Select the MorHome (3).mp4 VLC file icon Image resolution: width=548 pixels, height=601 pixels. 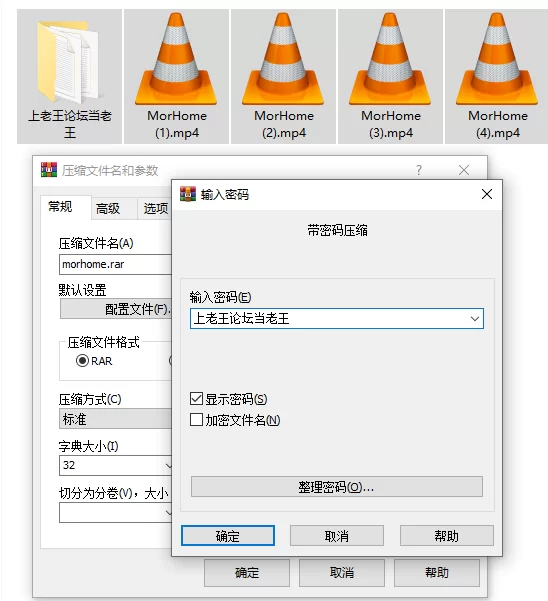[x=390, y=59]
